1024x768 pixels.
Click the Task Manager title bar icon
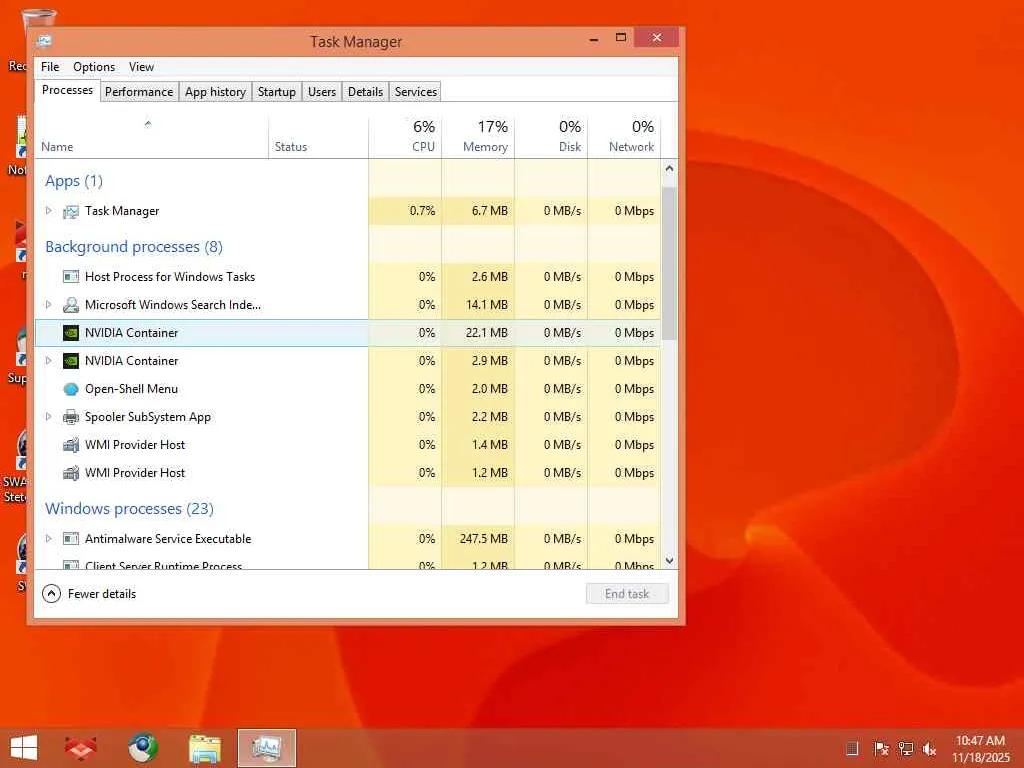click(44, 41)
